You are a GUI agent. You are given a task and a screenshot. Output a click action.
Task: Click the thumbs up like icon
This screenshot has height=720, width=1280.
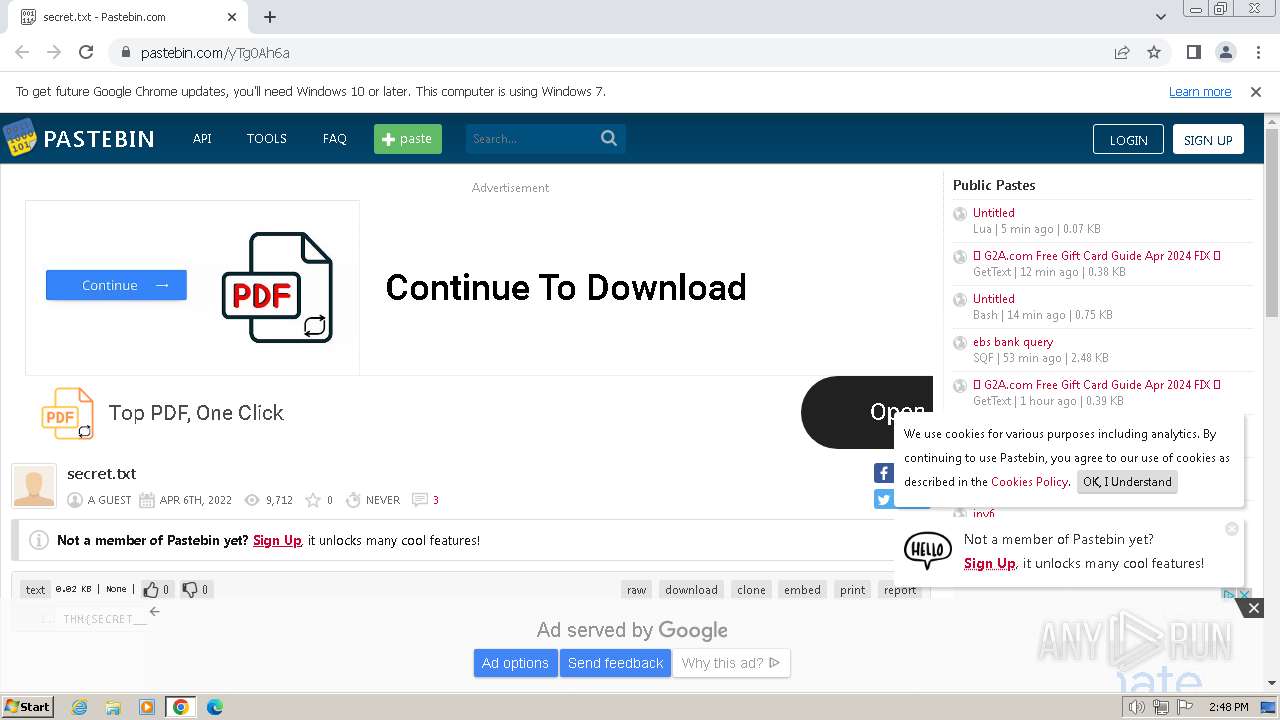coord(151,589)
